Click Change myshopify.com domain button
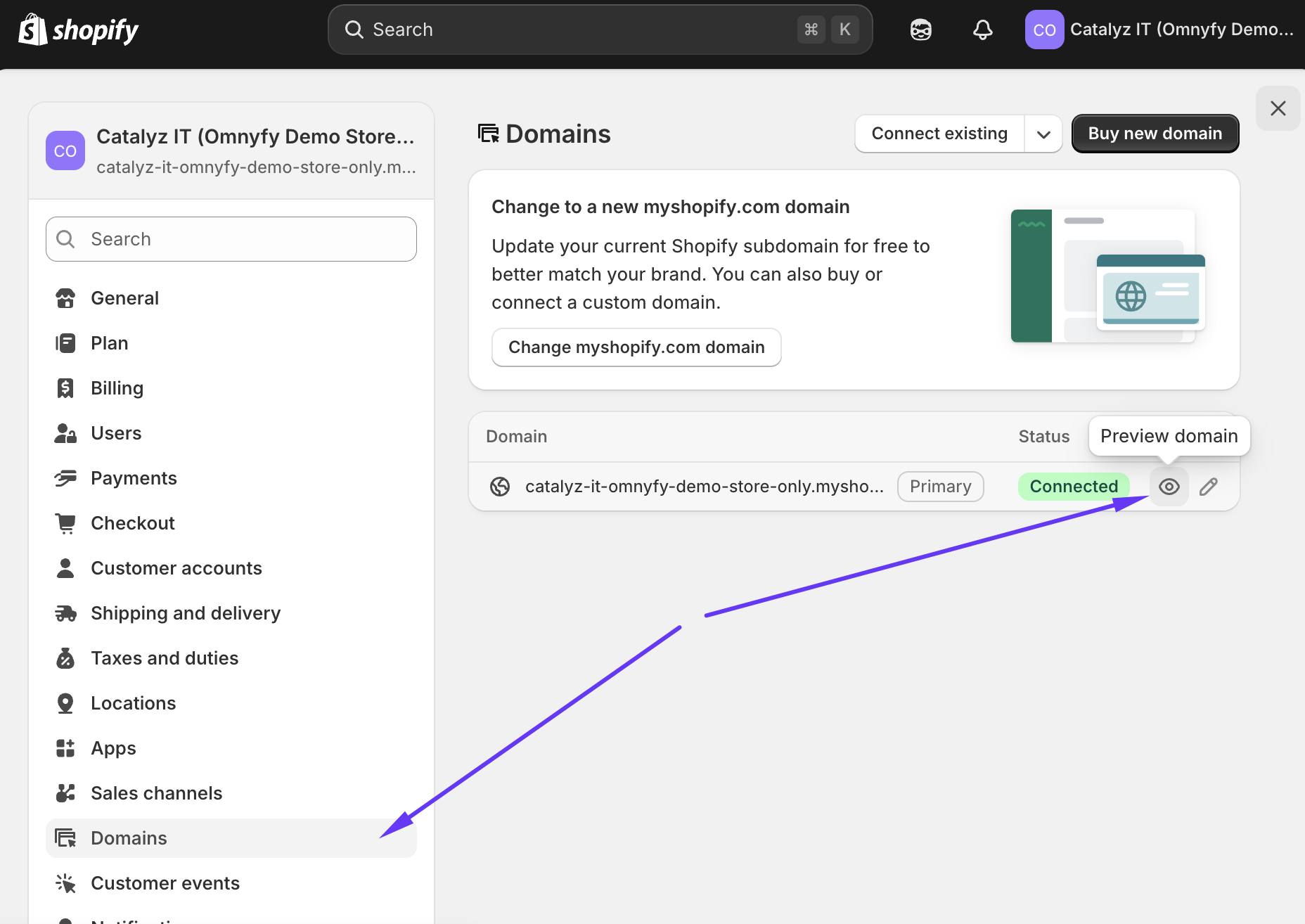Image resolution: width=1305 pixels, height=924 pixels. pos(636,347)
